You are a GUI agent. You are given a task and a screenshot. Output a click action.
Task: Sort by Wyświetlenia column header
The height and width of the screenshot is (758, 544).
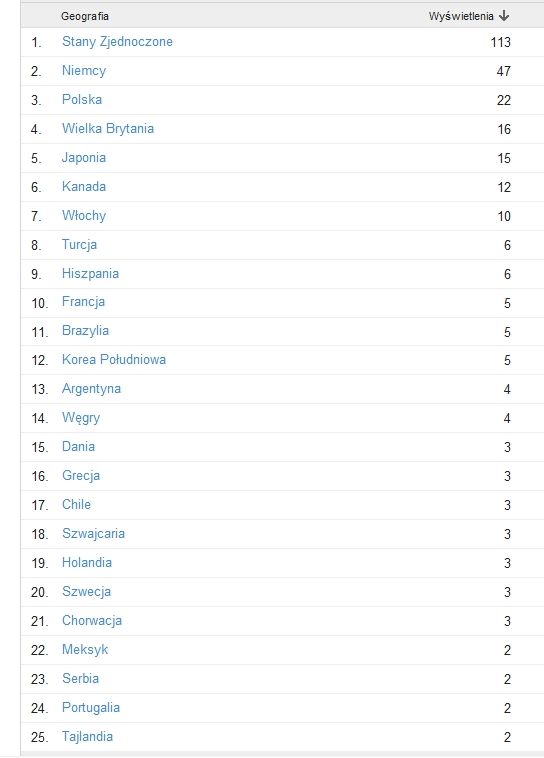click(x=461, y=16)
